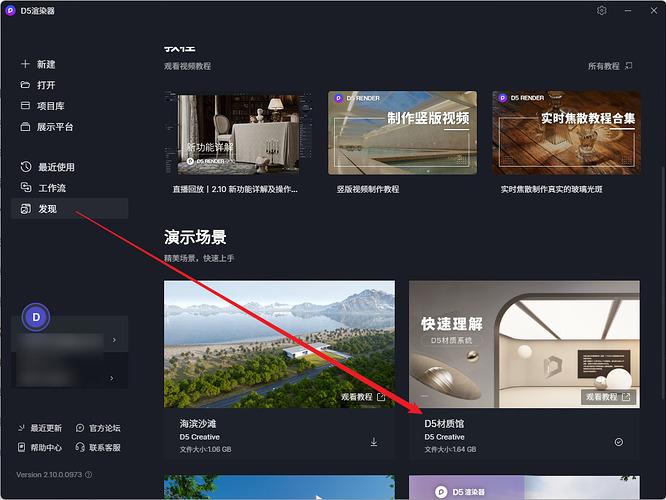
Task: Click the D5 renderer logo icon
Action: click(x=10, y=11)
